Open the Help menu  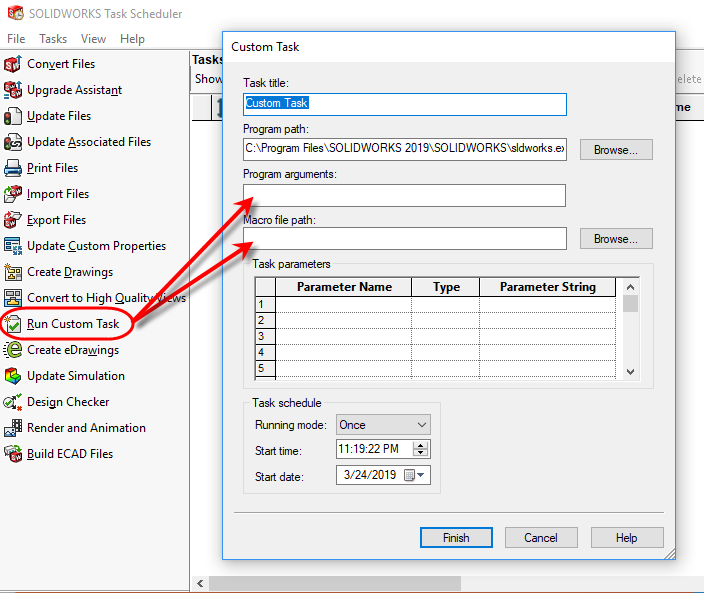pyautogui.click(x=132, y=39)
